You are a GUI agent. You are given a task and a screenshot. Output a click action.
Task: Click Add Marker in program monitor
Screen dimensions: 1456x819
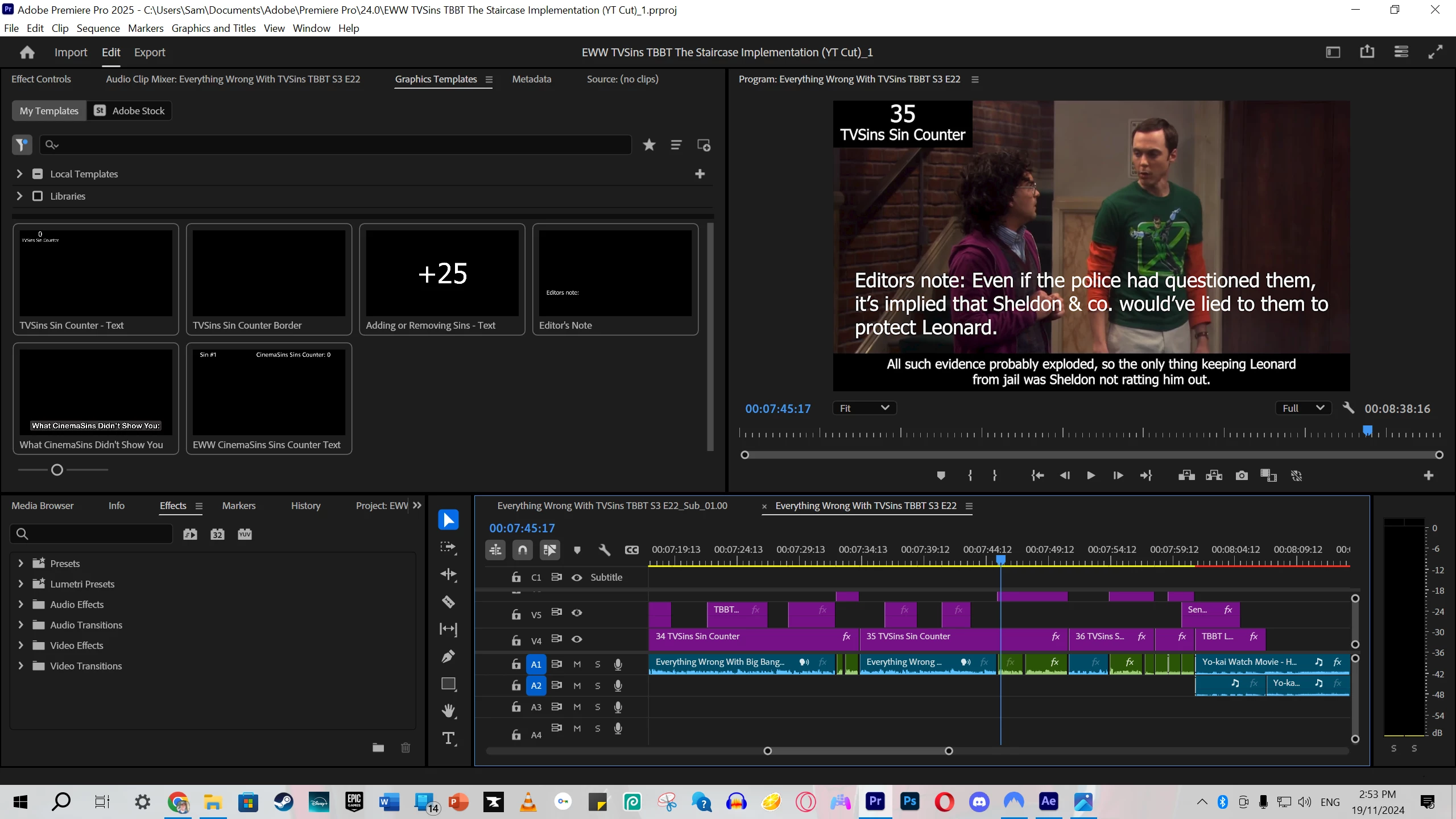941,475
